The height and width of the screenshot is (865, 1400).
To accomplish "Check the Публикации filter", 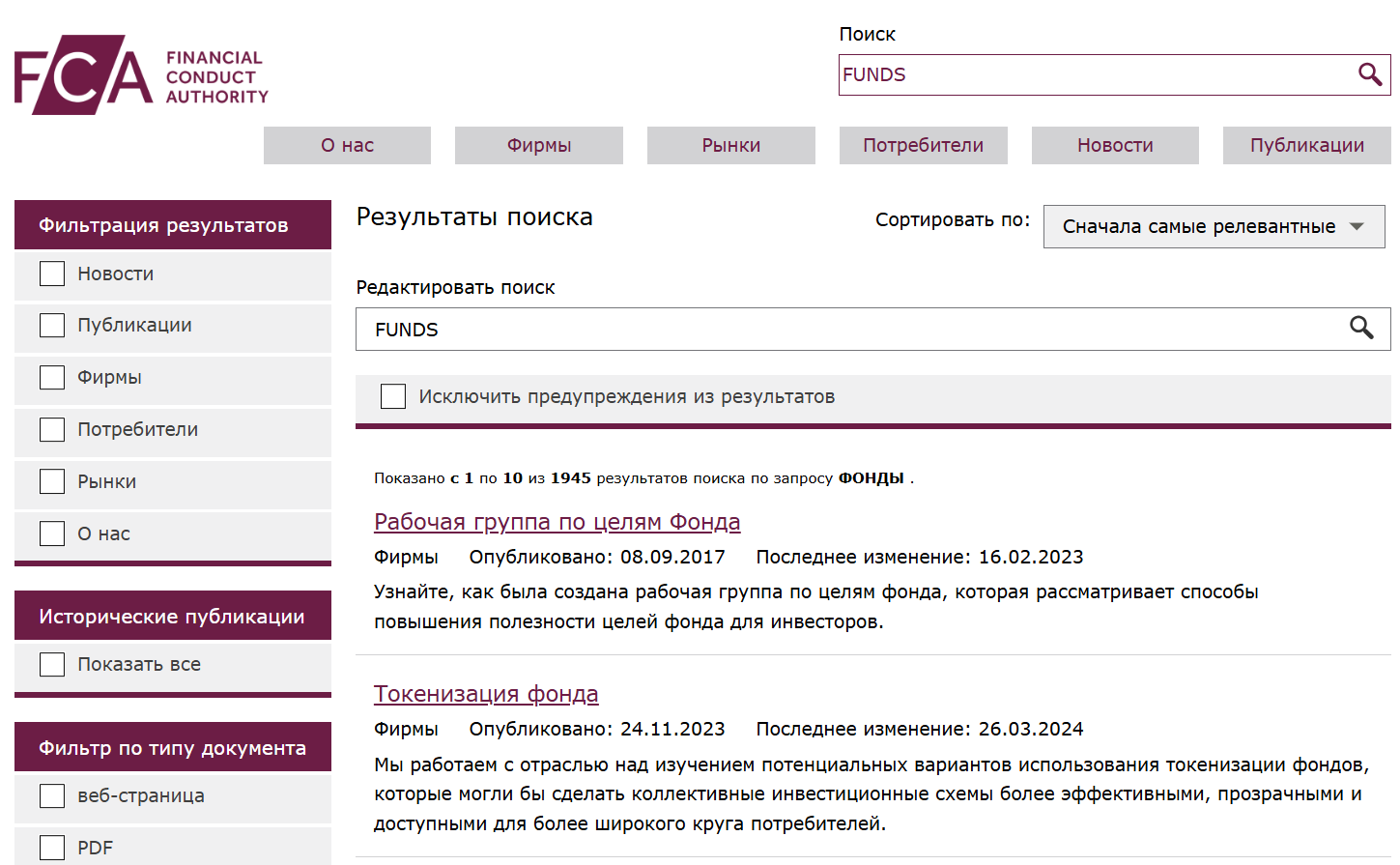I will (x=51, y=326).
